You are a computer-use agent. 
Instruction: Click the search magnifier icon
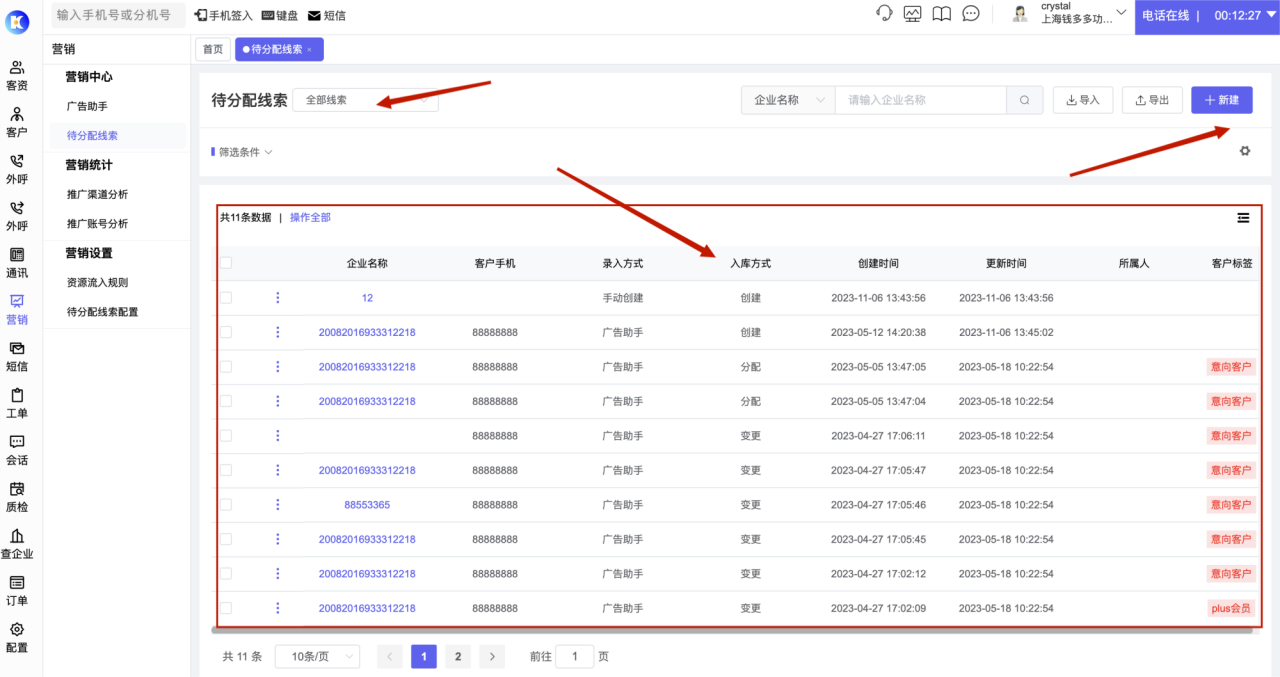point(1024,100)
